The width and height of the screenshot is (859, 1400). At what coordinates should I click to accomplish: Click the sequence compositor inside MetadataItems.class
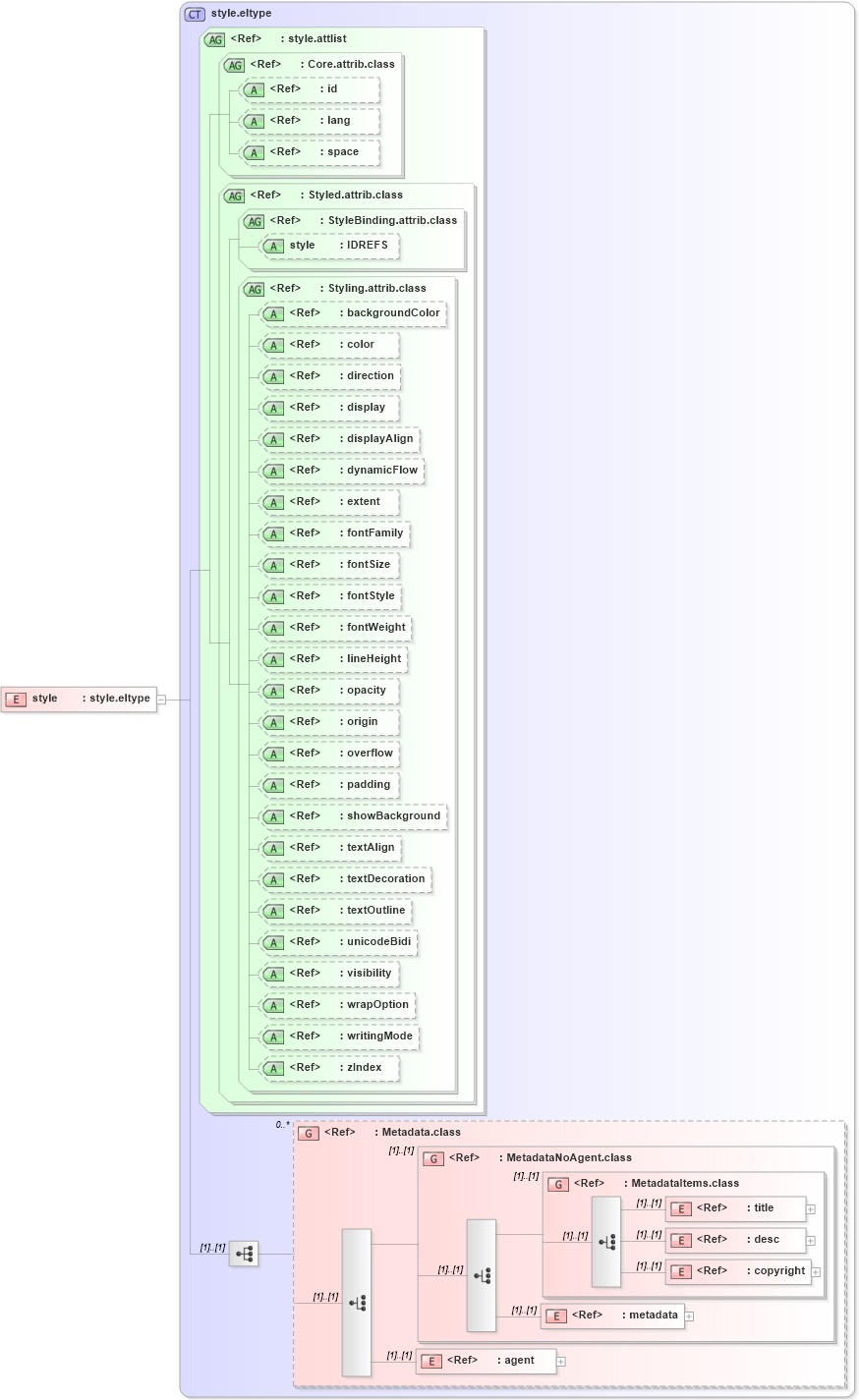click(606, 1241)
